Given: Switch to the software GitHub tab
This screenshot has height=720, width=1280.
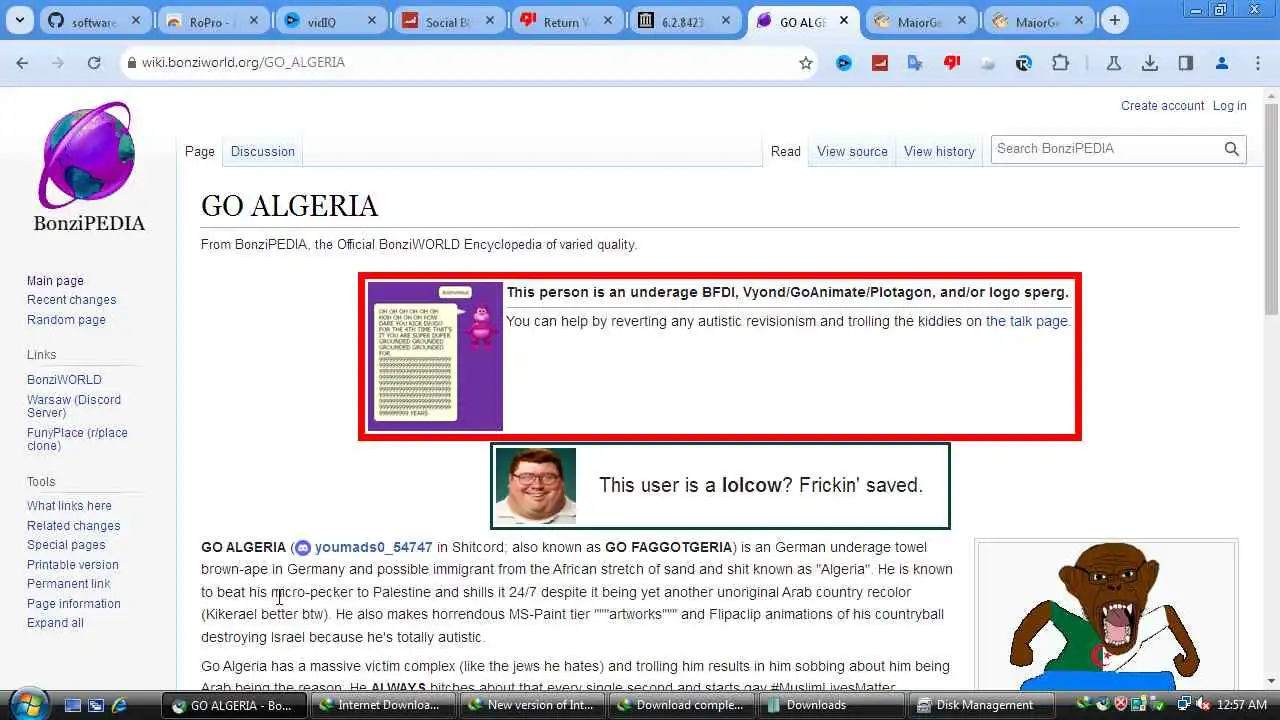Looking at the screenshot, I should click(96, 21).
